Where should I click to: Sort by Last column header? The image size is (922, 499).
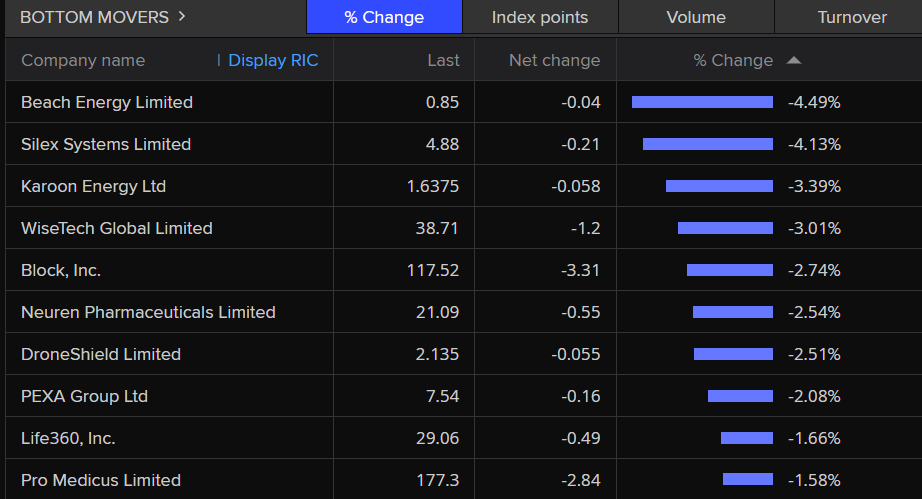[x=443, y=60]
